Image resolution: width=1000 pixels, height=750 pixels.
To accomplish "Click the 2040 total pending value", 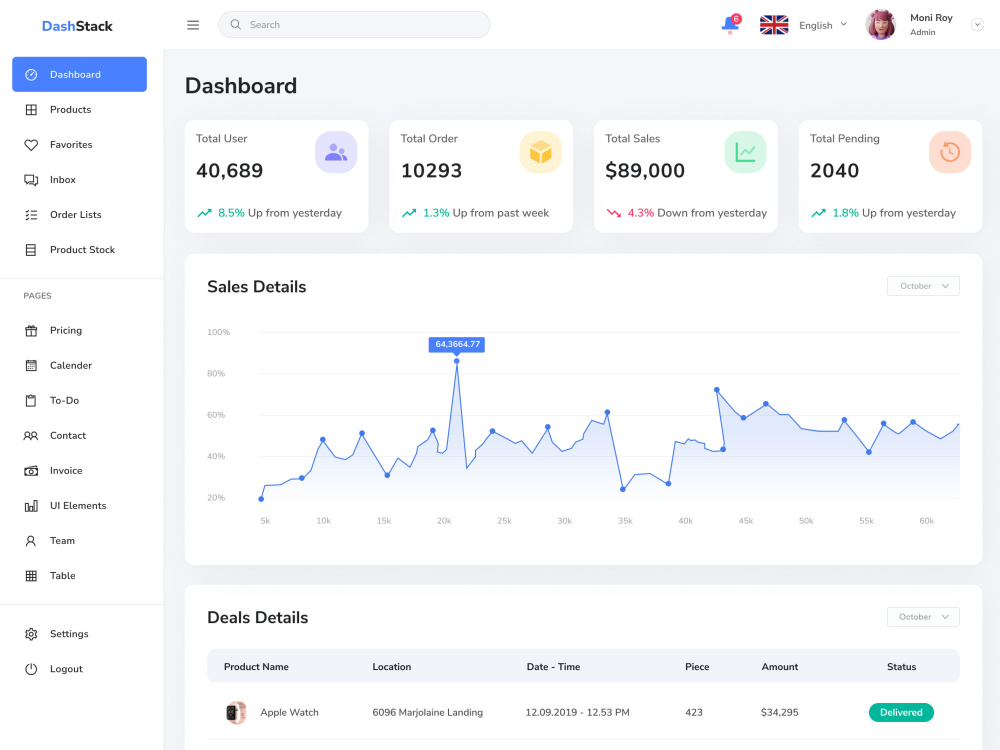I will click(x=834, y=170).
